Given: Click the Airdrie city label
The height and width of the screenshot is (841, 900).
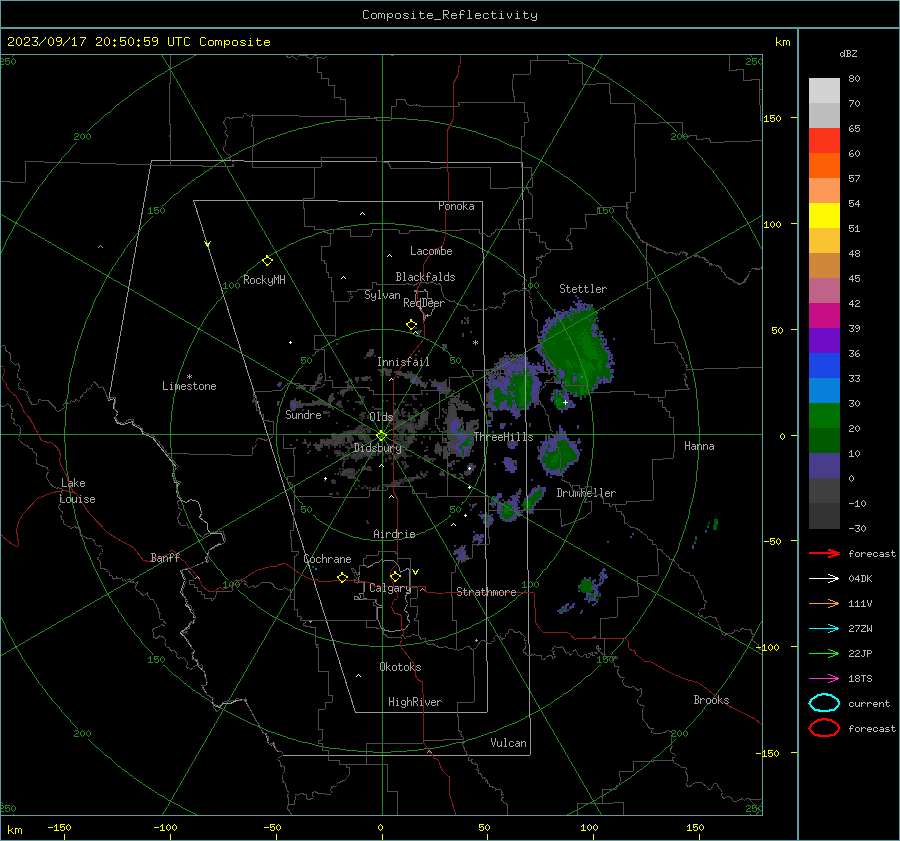Looking at the screenshot, I should (x=394, y=534).
